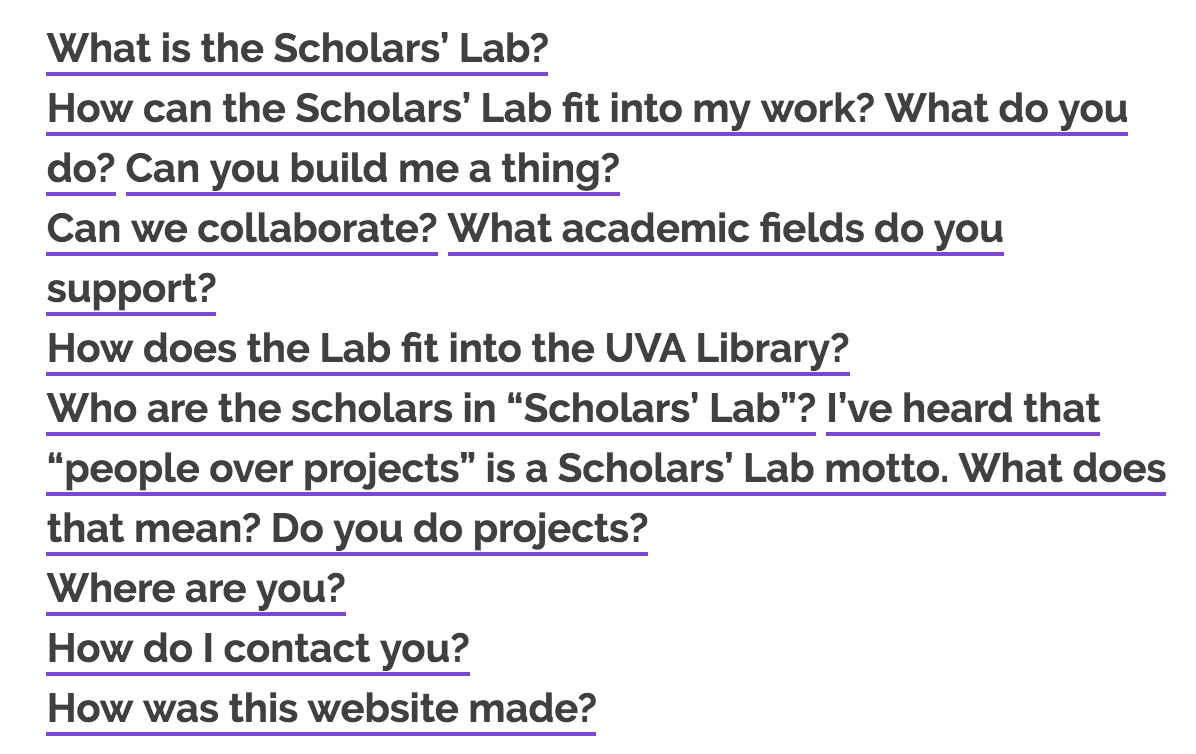Image resolution: width=1196 pixels, height=754 pixels.
Task: Click the words 'UVA Library?' in the link
Action: 727,348
